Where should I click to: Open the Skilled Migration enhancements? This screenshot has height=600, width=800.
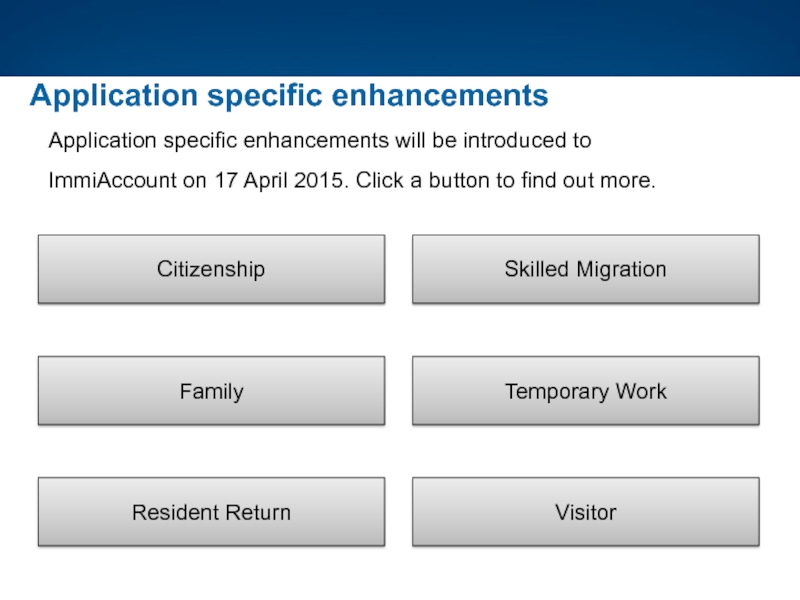(x=585, y=269)
